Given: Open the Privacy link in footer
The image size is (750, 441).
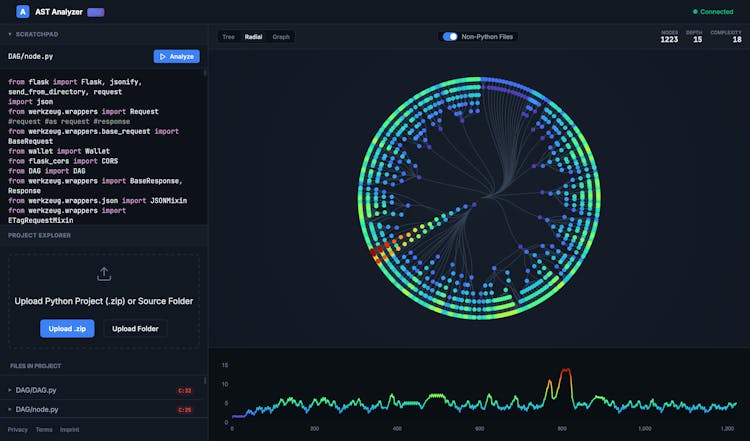Looking at the screenshot, I should pyautogui.click(x=17, y=429).
